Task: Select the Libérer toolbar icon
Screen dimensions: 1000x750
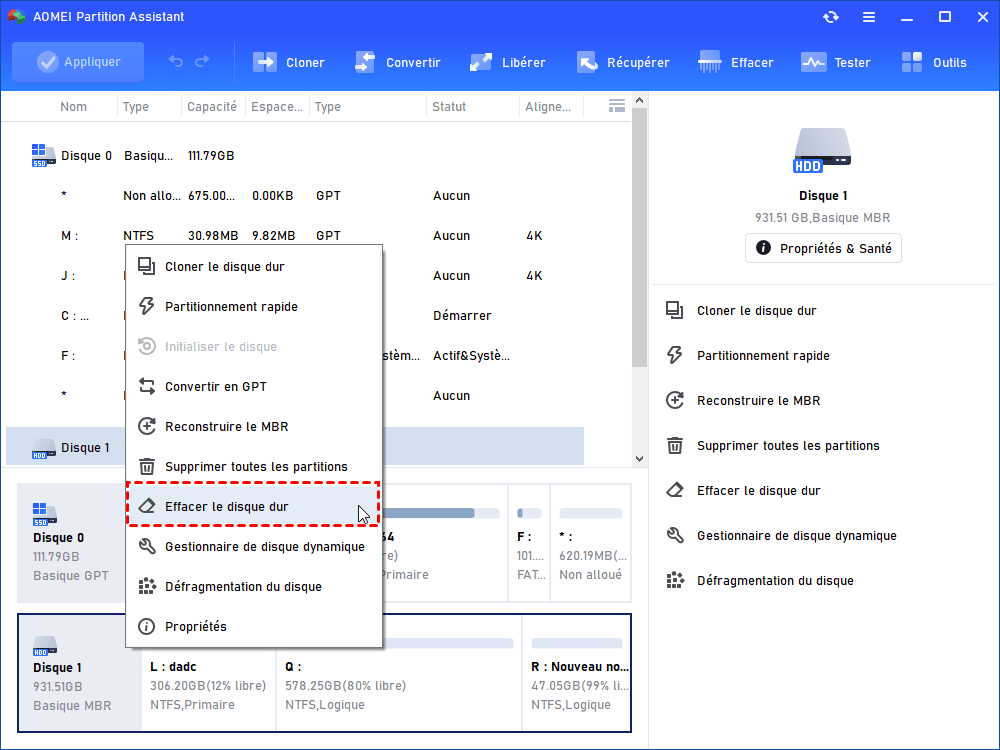Action: pos(481,62)
